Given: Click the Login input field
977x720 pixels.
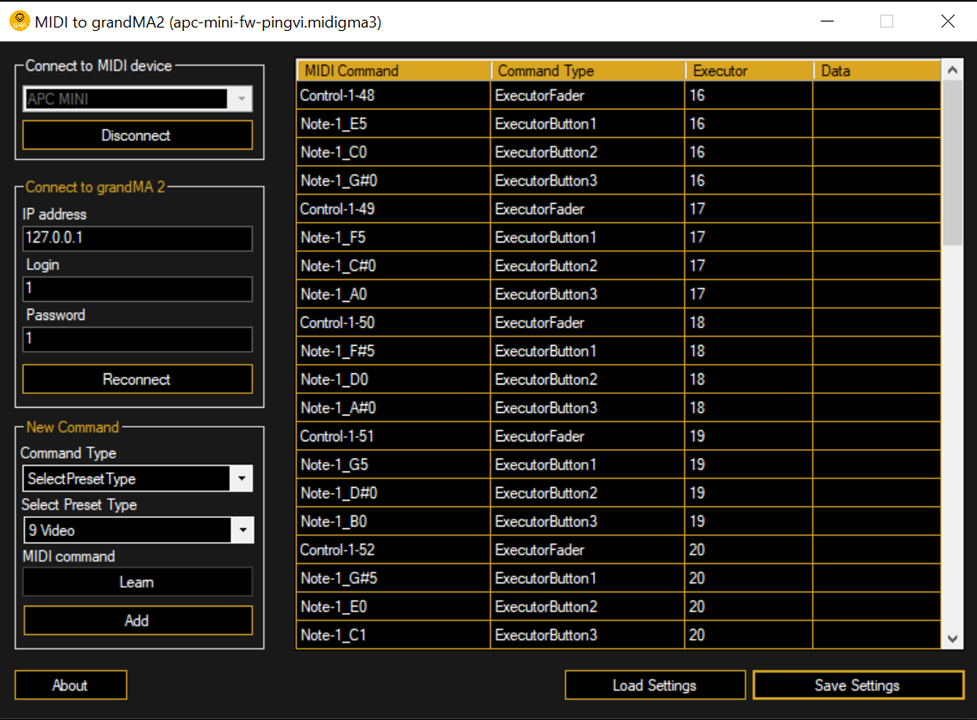Looking at the screenshot, I should tap(137, 288).
